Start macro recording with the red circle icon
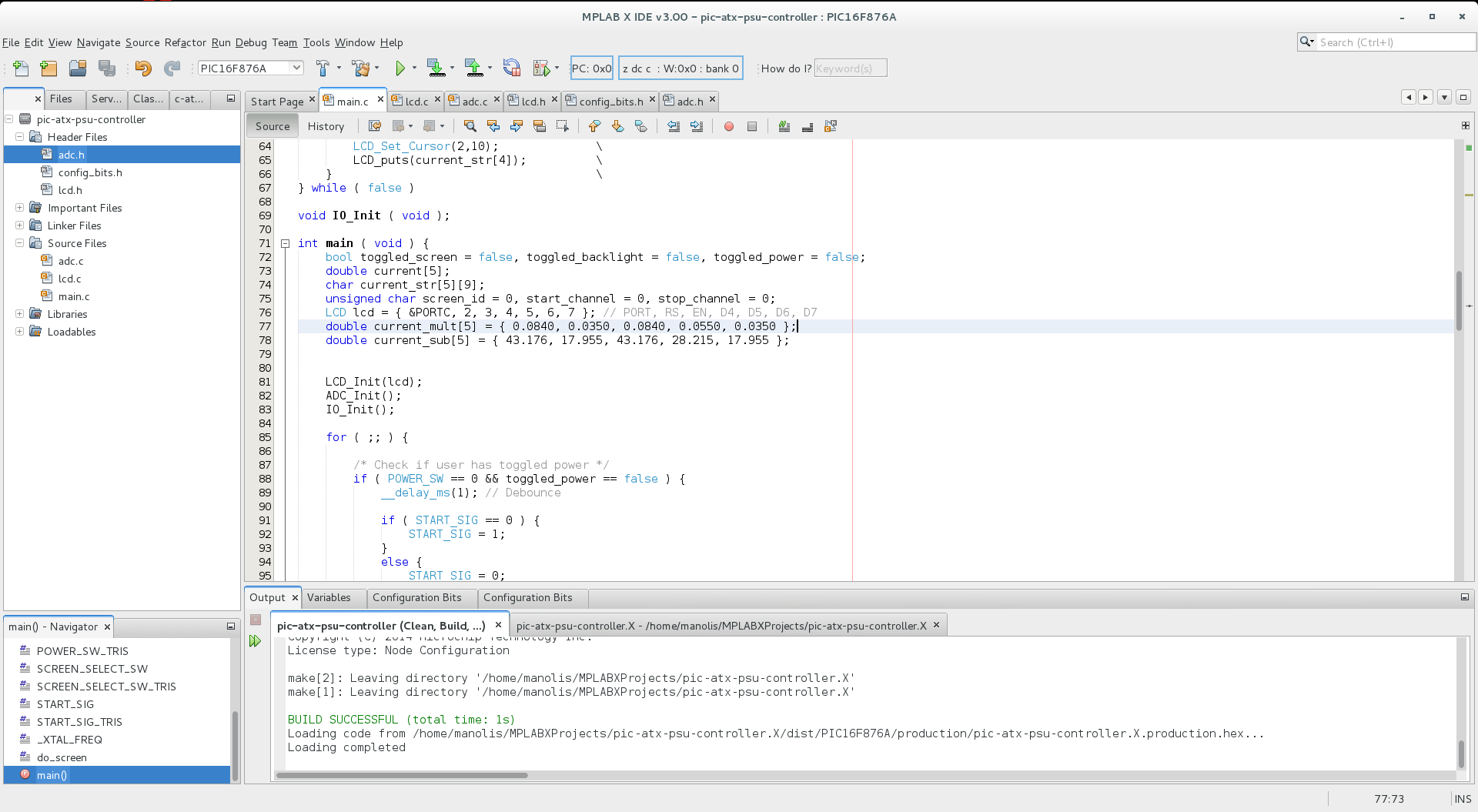The width and height of the screenshot is (1478, 812). pyautogui.click(x=728, y=126)
